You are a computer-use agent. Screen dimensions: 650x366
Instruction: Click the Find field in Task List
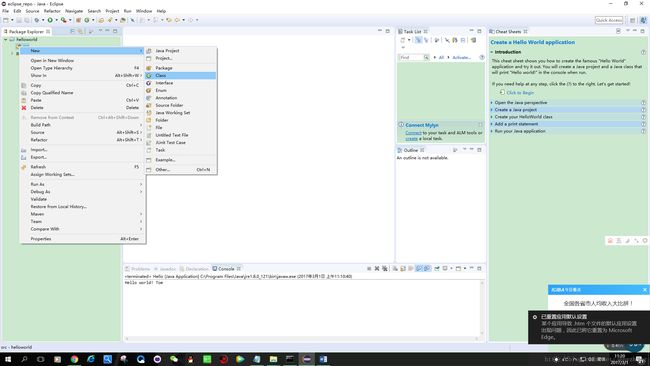[411, 57]
